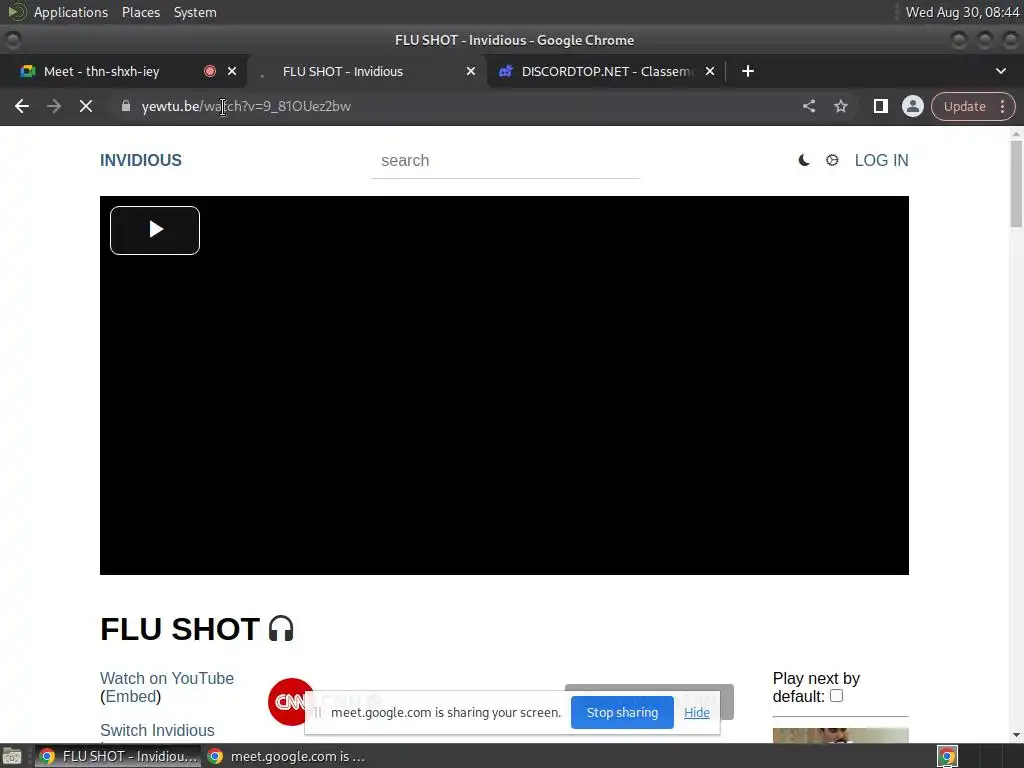View site info via the lock icon

click(x=126, y=106)
